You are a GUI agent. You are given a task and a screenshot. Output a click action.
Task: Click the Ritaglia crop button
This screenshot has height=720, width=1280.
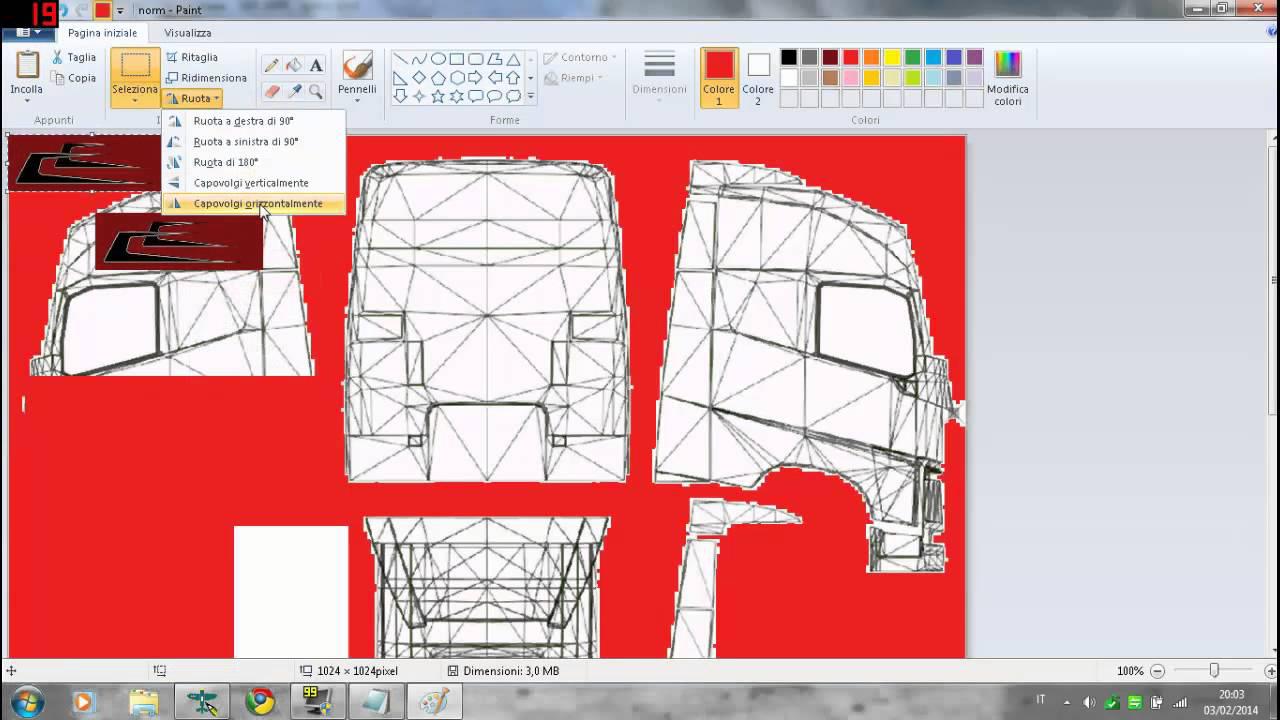[191, 57]
